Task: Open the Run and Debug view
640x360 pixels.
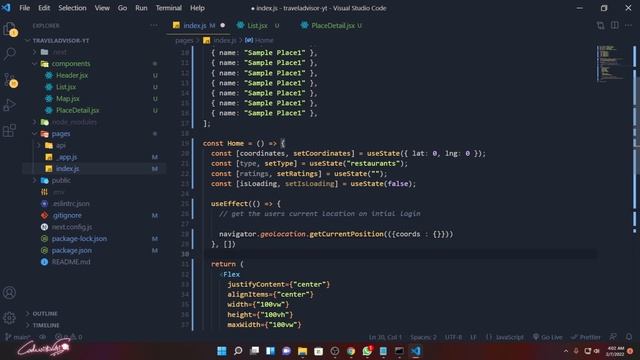Action: pos(9,105)
